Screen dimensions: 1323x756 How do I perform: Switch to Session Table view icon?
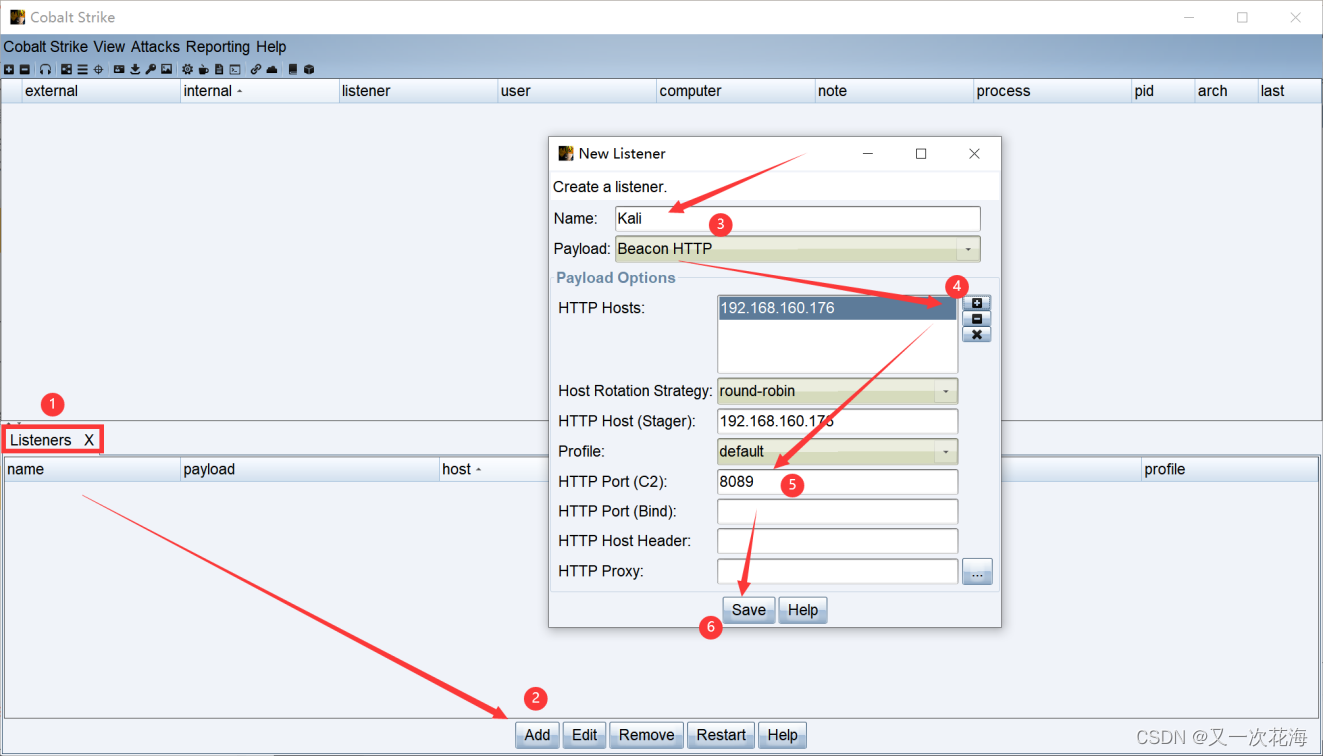coord(82,70)
